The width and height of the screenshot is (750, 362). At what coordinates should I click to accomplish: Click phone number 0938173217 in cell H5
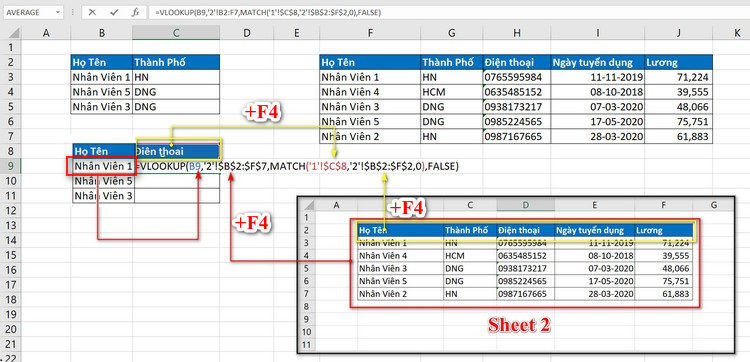pos(516,107)
